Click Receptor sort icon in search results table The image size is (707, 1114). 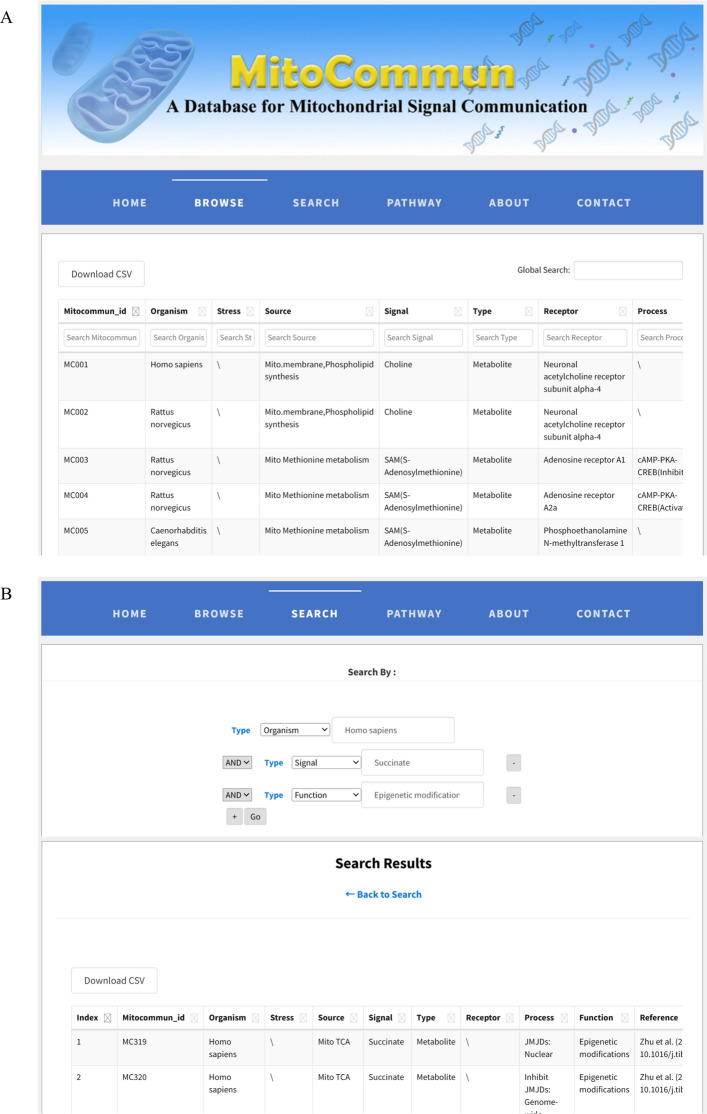point(509,1017)
